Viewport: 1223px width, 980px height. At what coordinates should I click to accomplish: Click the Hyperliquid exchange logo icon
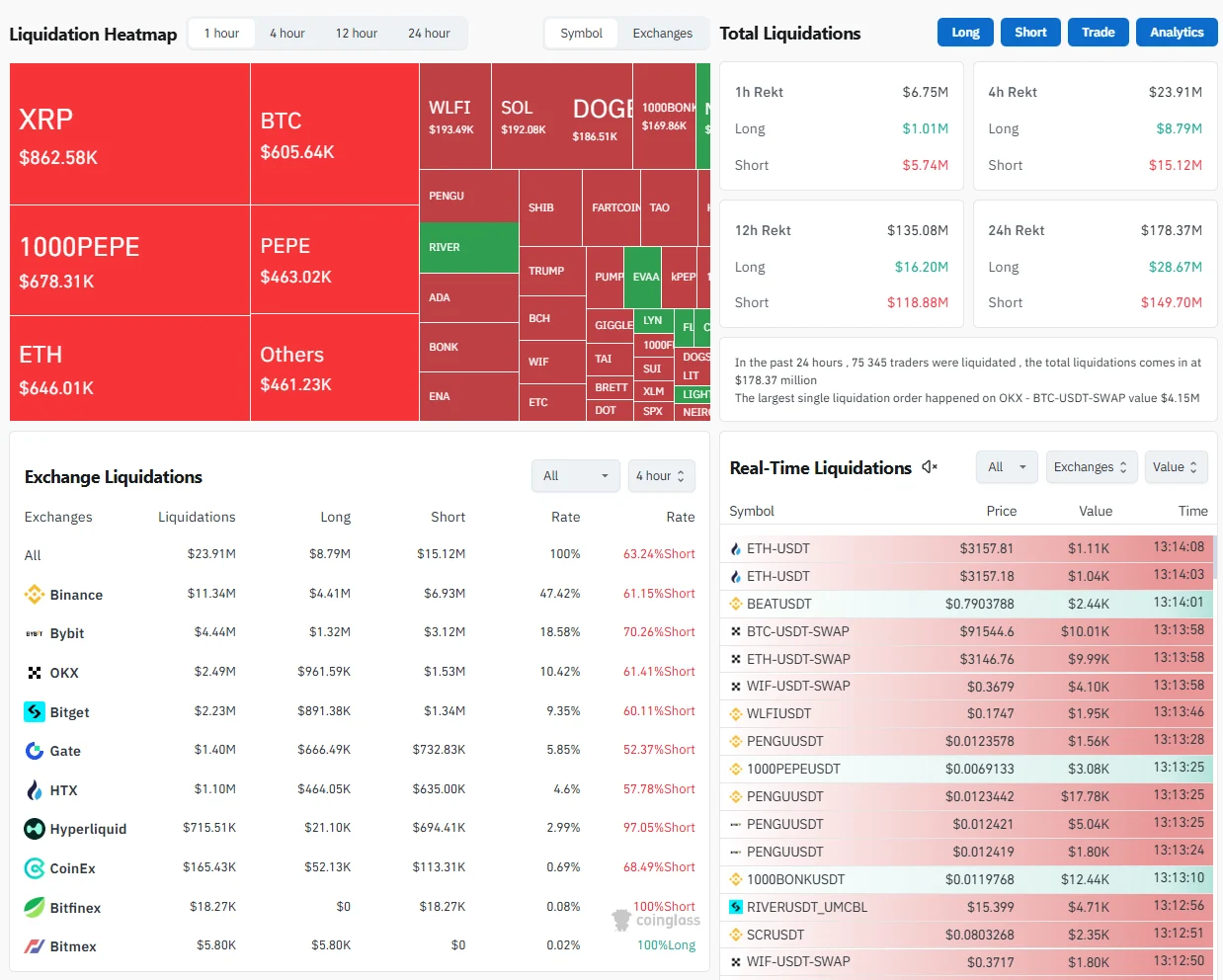(35, 829)
